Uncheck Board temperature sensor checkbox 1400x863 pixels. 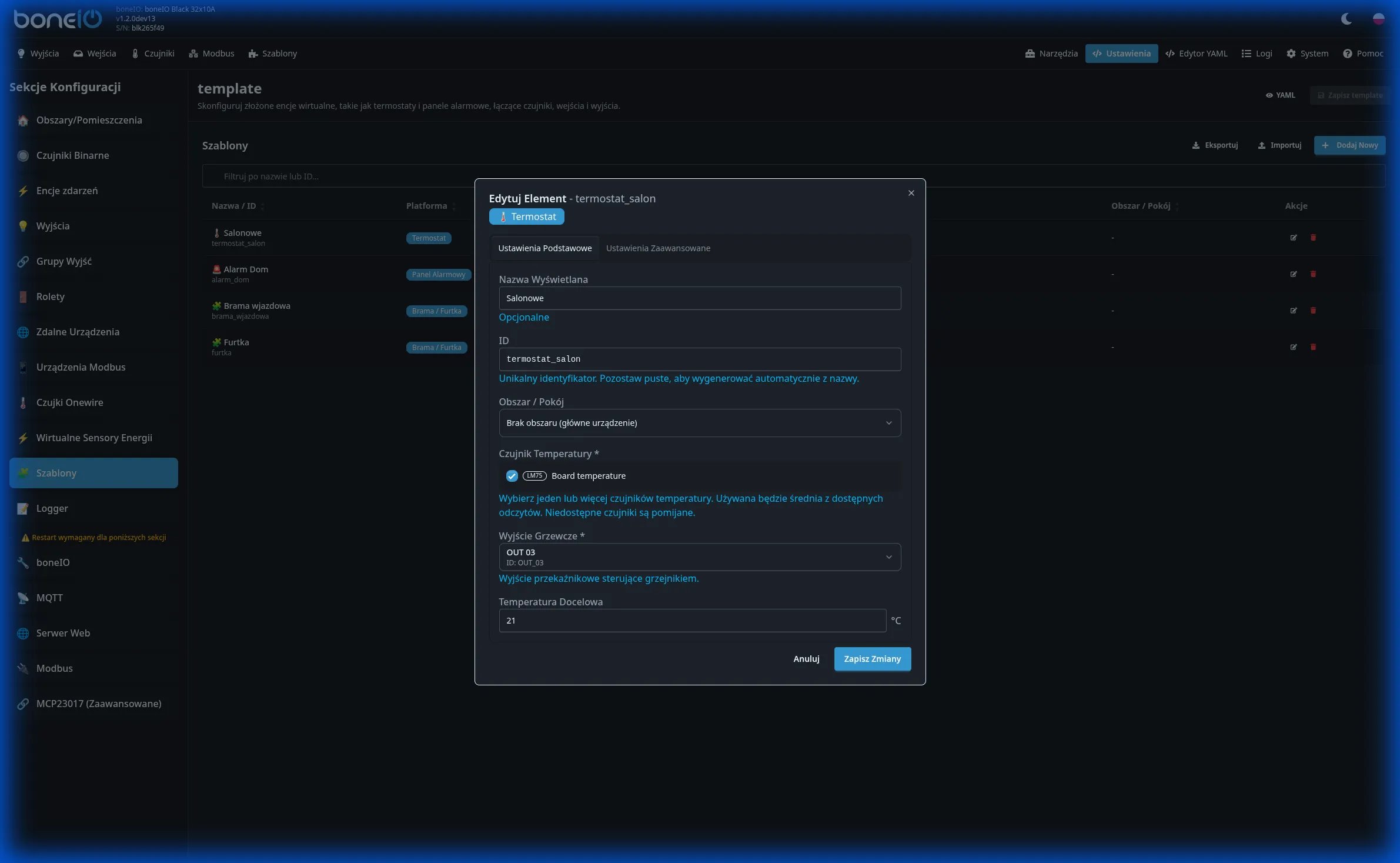[512, 476]
